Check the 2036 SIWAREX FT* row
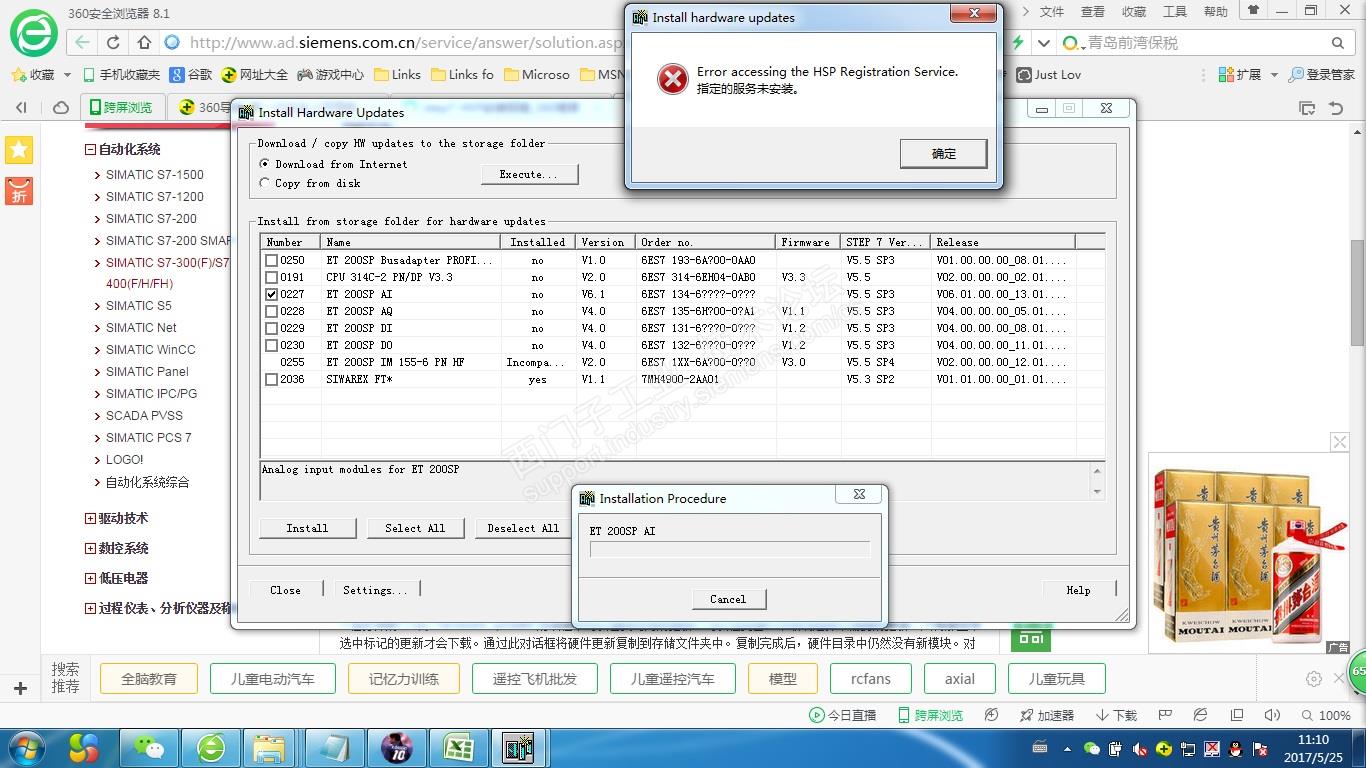The height and width of the screenshot is (768, 1366). click(x=271, y=379)
